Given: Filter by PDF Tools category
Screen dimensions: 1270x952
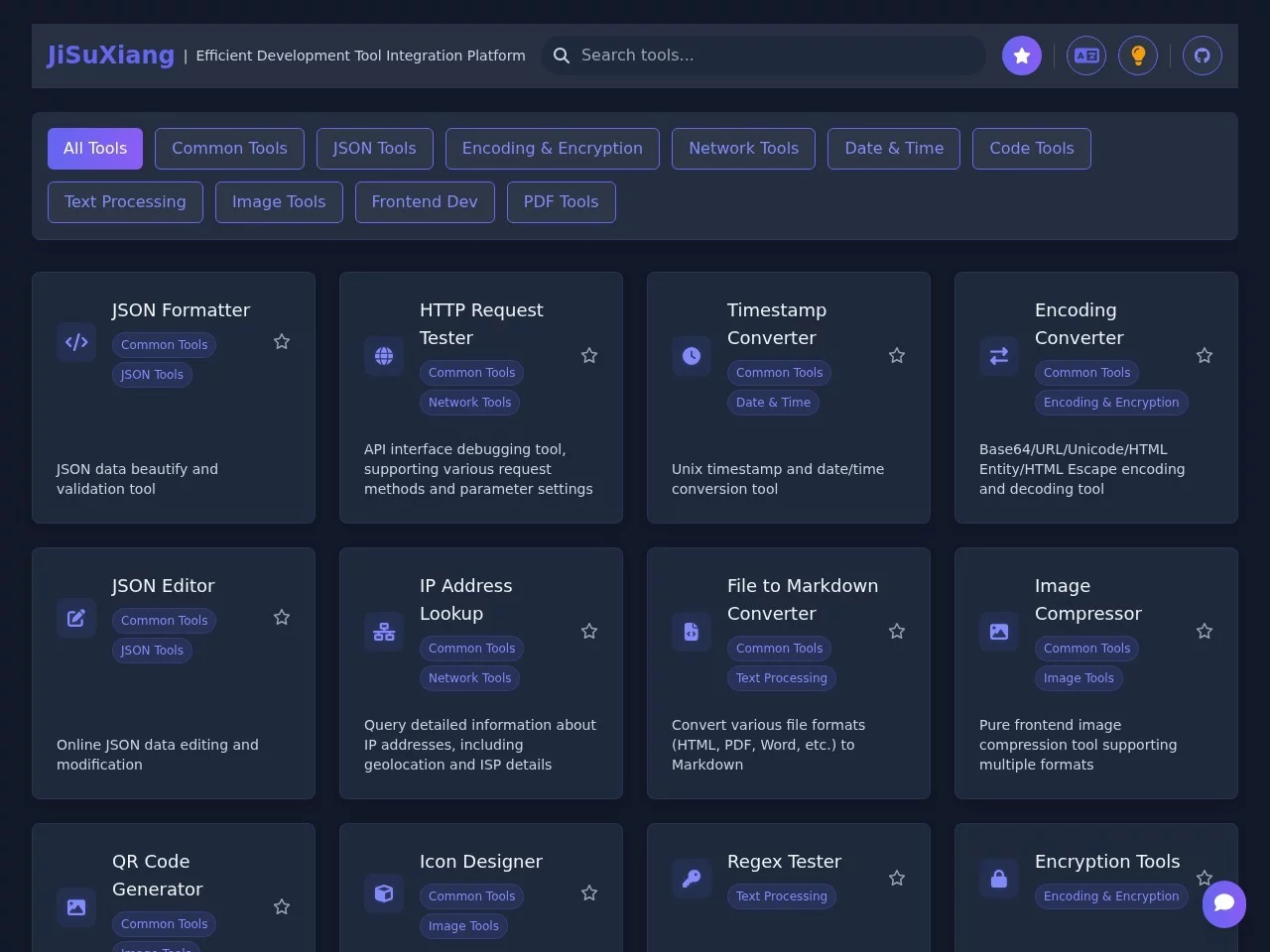Looking at the screenshot, I should (x=561, y=202).
